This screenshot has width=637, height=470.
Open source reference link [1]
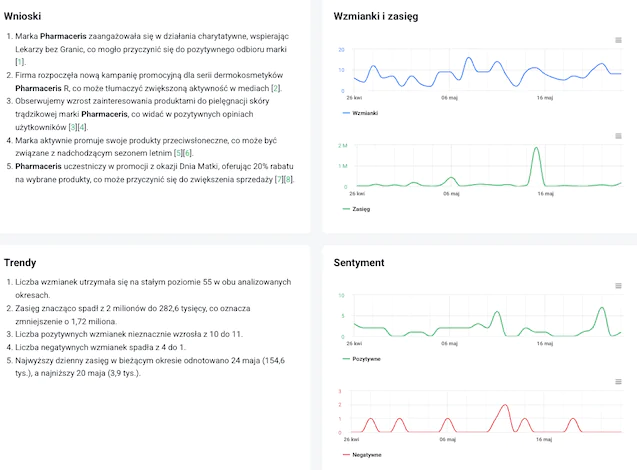point(18,62)
